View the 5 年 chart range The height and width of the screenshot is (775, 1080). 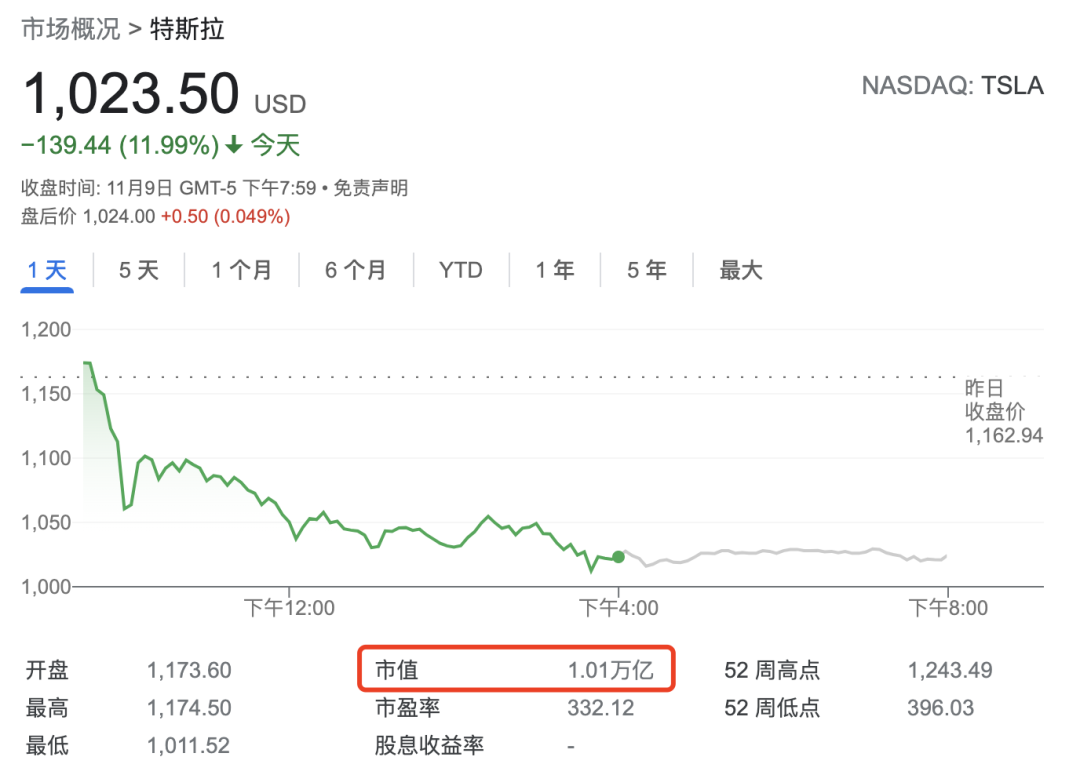(647, 270)
